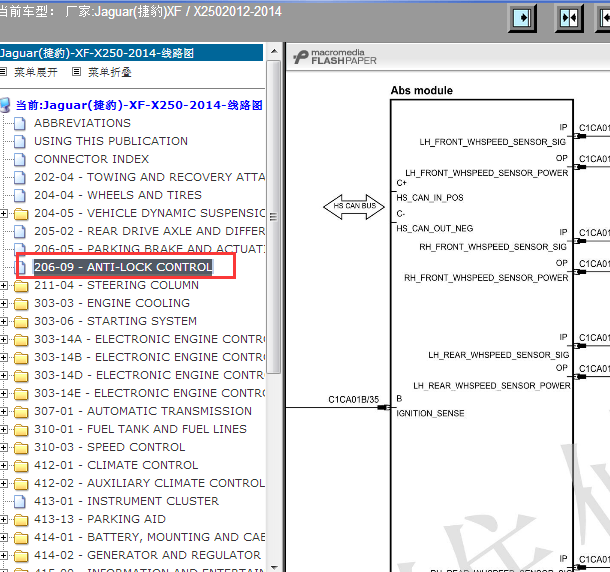The width and height of the screenshot is (610, 572).
Task: Click the Jaguar XF-X250-2014 panel header bar
Action: [131, 53]
